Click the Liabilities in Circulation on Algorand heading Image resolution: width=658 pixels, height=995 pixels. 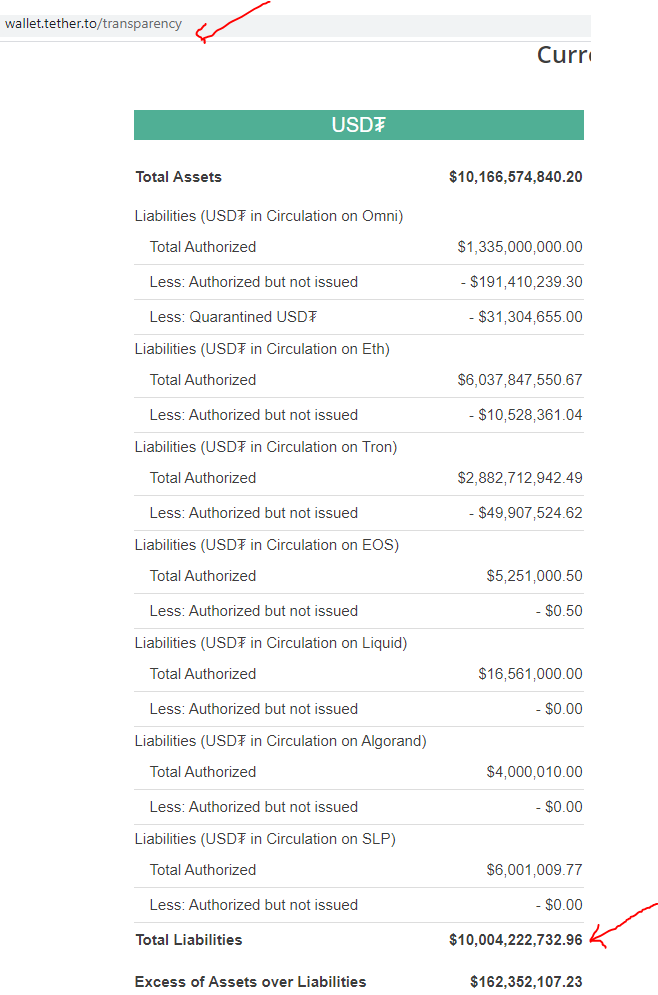click(x=280, y=741)
